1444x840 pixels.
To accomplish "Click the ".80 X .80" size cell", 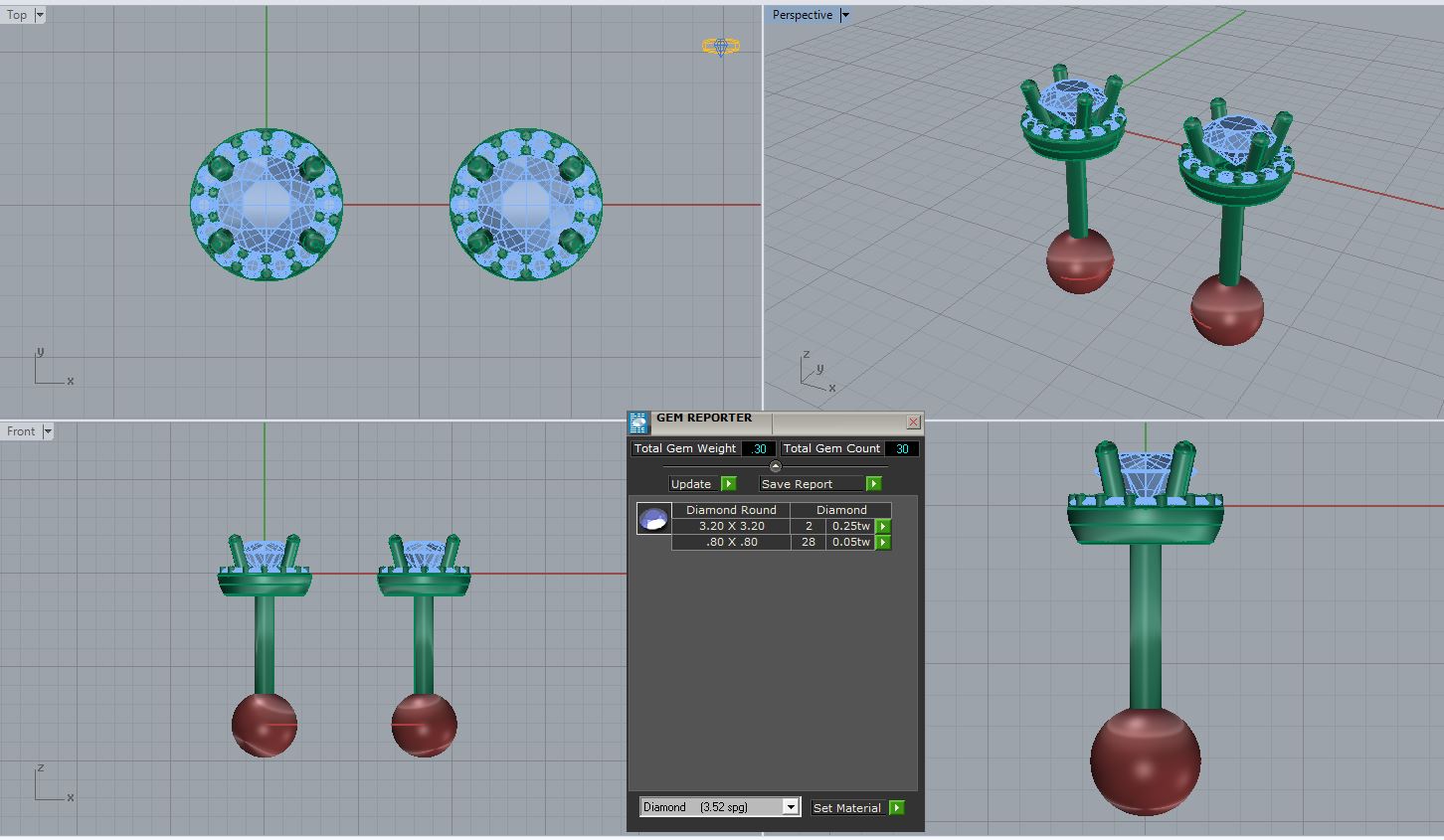I will tap(731, 543).
